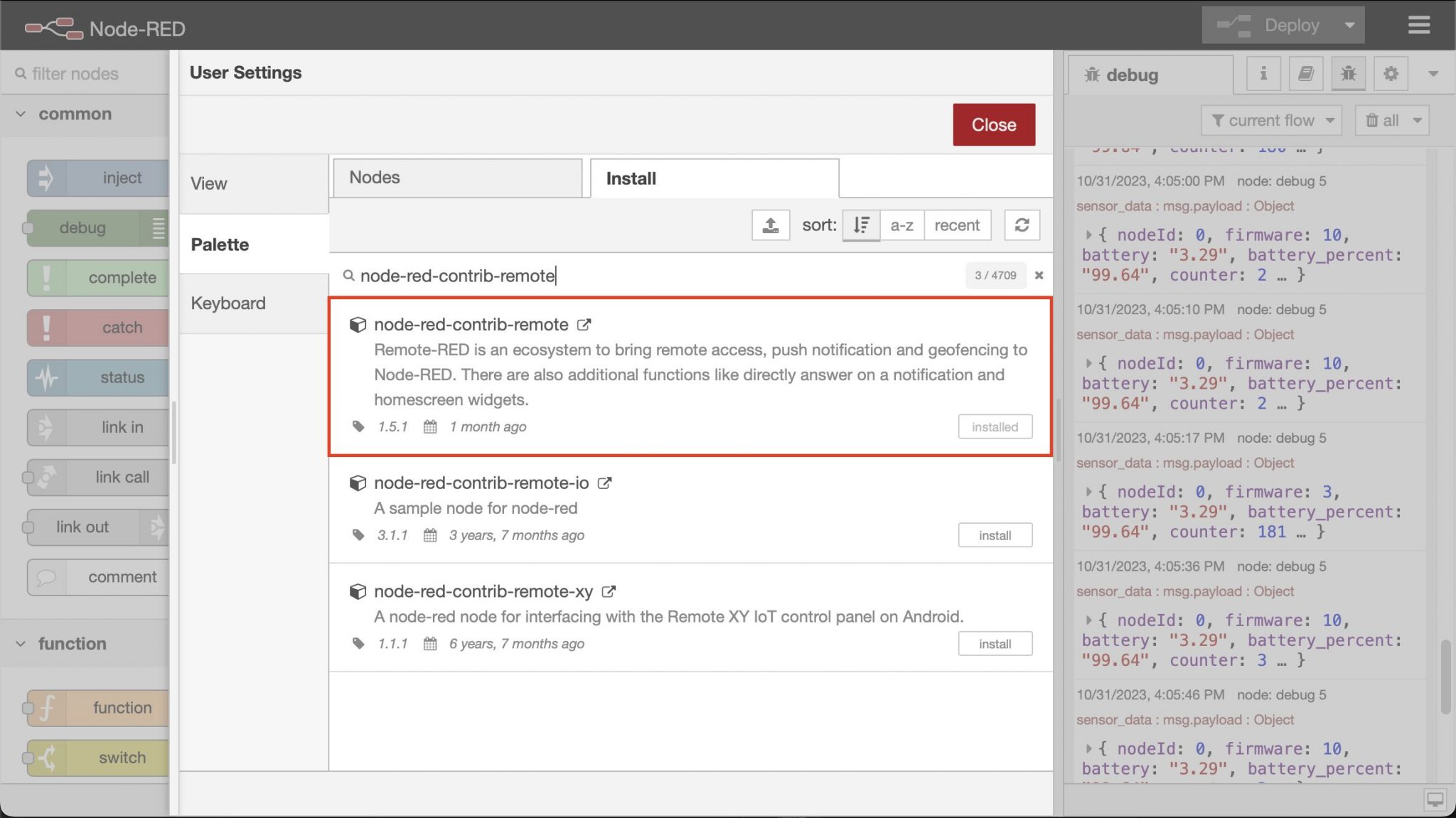Collapse the function palette category
Viewport: 1456px width, 818px height.
point(85,644)
